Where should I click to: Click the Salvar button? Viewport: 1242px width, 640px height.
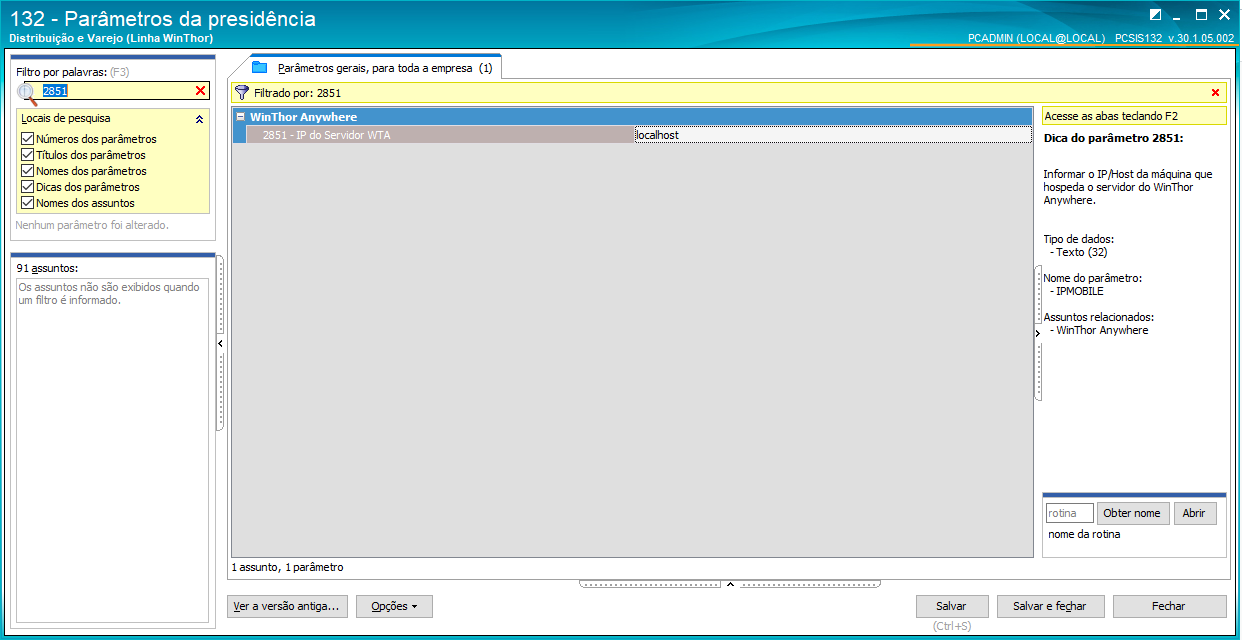(951, 606)
